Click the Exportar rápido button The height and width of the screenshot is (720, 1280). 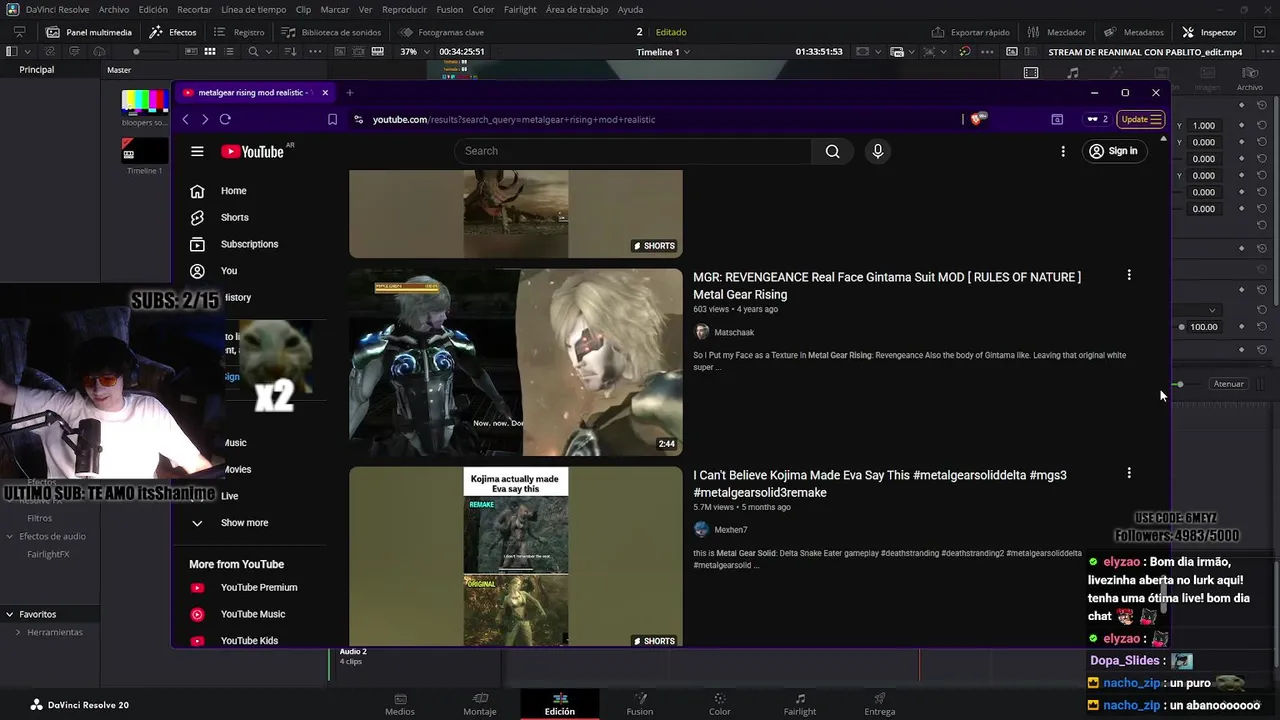pyautogui.click(x=970, y=32)
